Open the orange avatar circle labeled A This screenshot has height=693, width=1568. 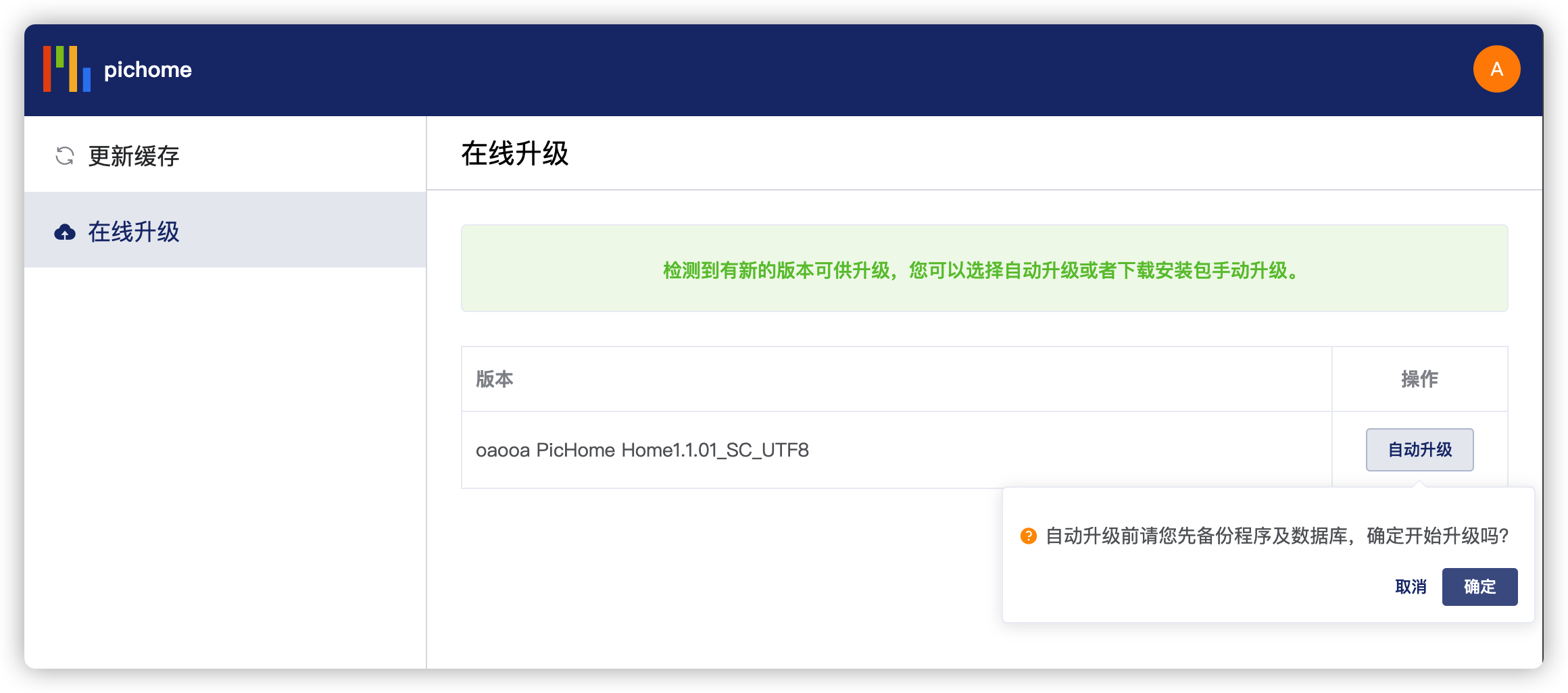(1496, 68)
